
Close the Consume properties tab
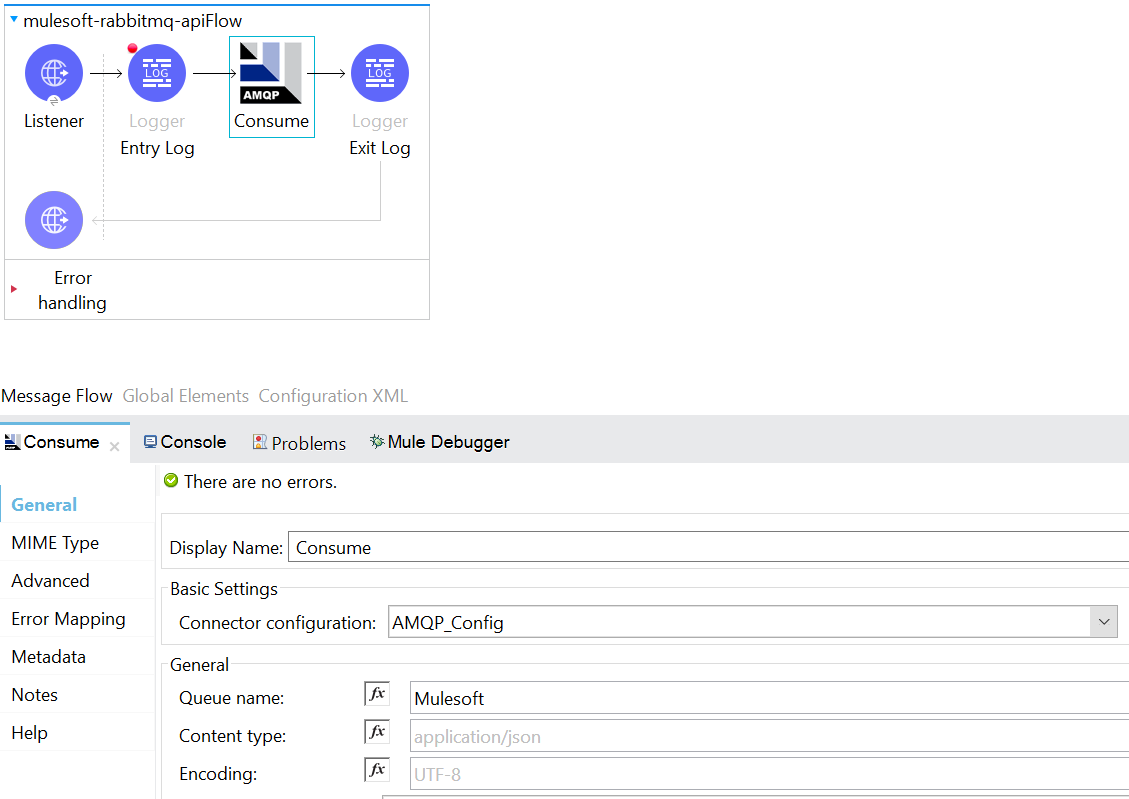click(114, 447)
